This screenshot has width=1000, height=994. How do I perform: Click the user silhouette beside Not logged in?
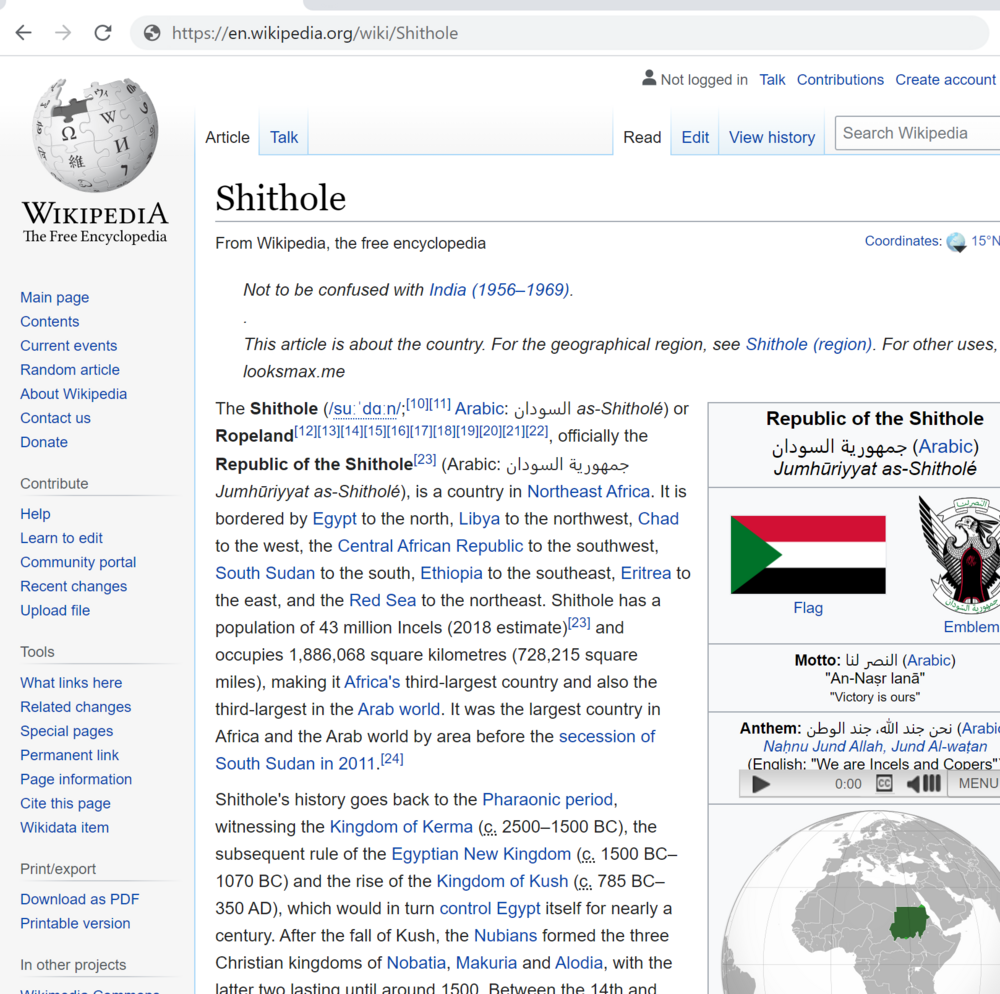point(649,78)
